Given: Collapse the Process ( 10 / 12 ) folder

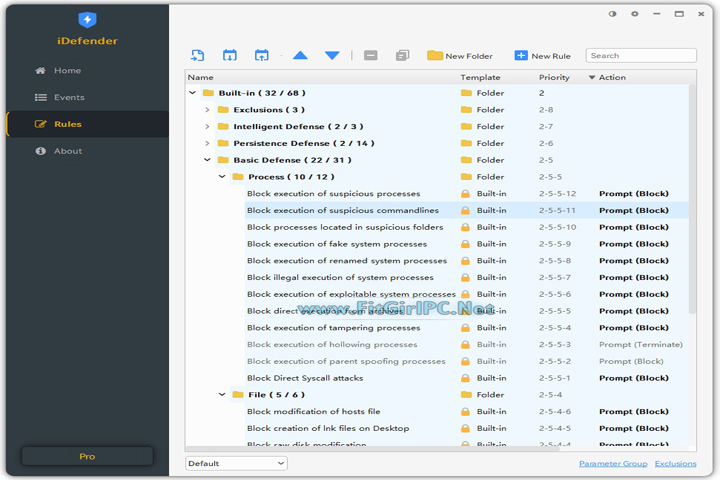Looking at the screenshot, I should coord(222,177).
